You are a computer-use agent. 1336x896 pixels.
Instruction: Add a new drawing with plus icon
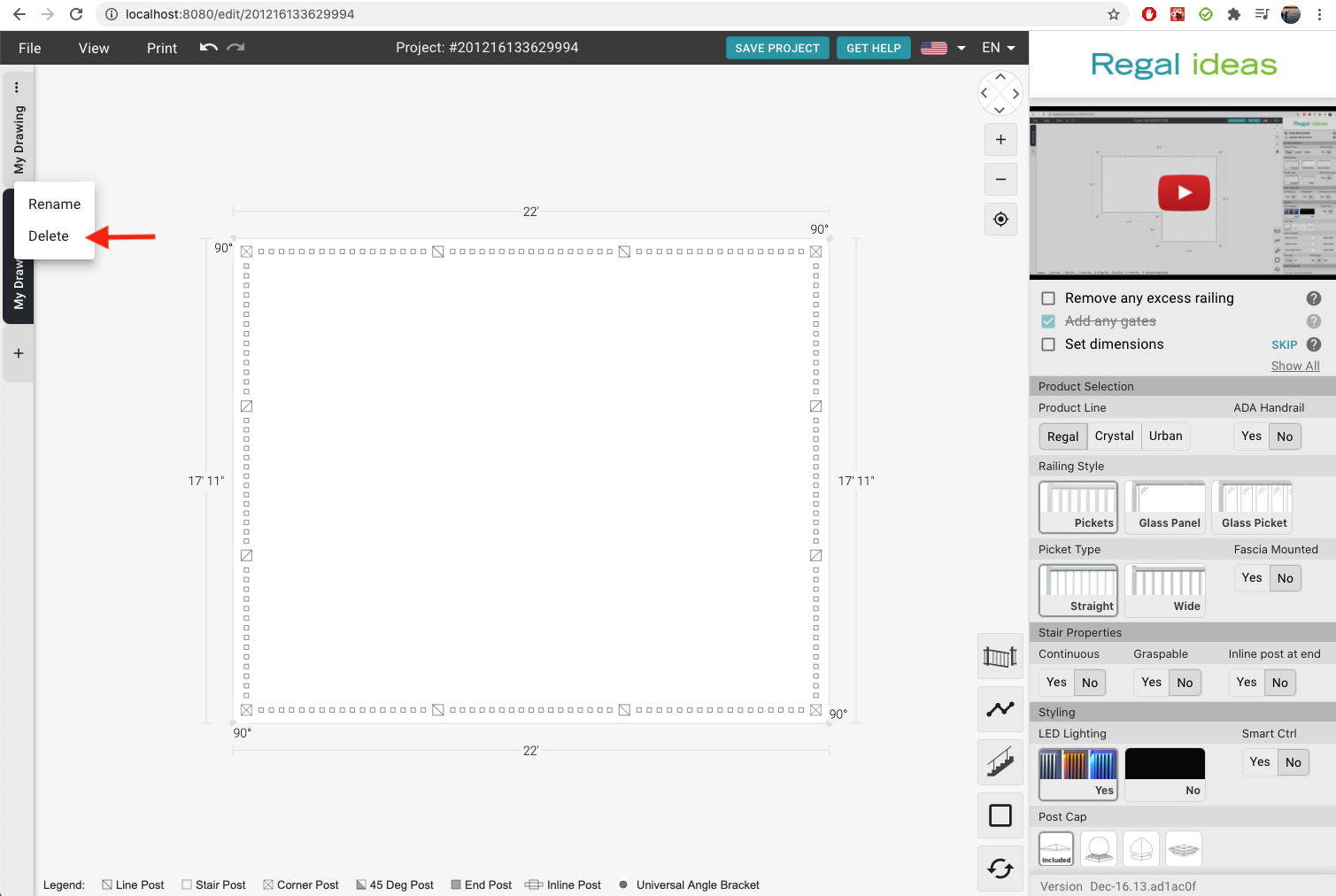click(x=19, y=353)
